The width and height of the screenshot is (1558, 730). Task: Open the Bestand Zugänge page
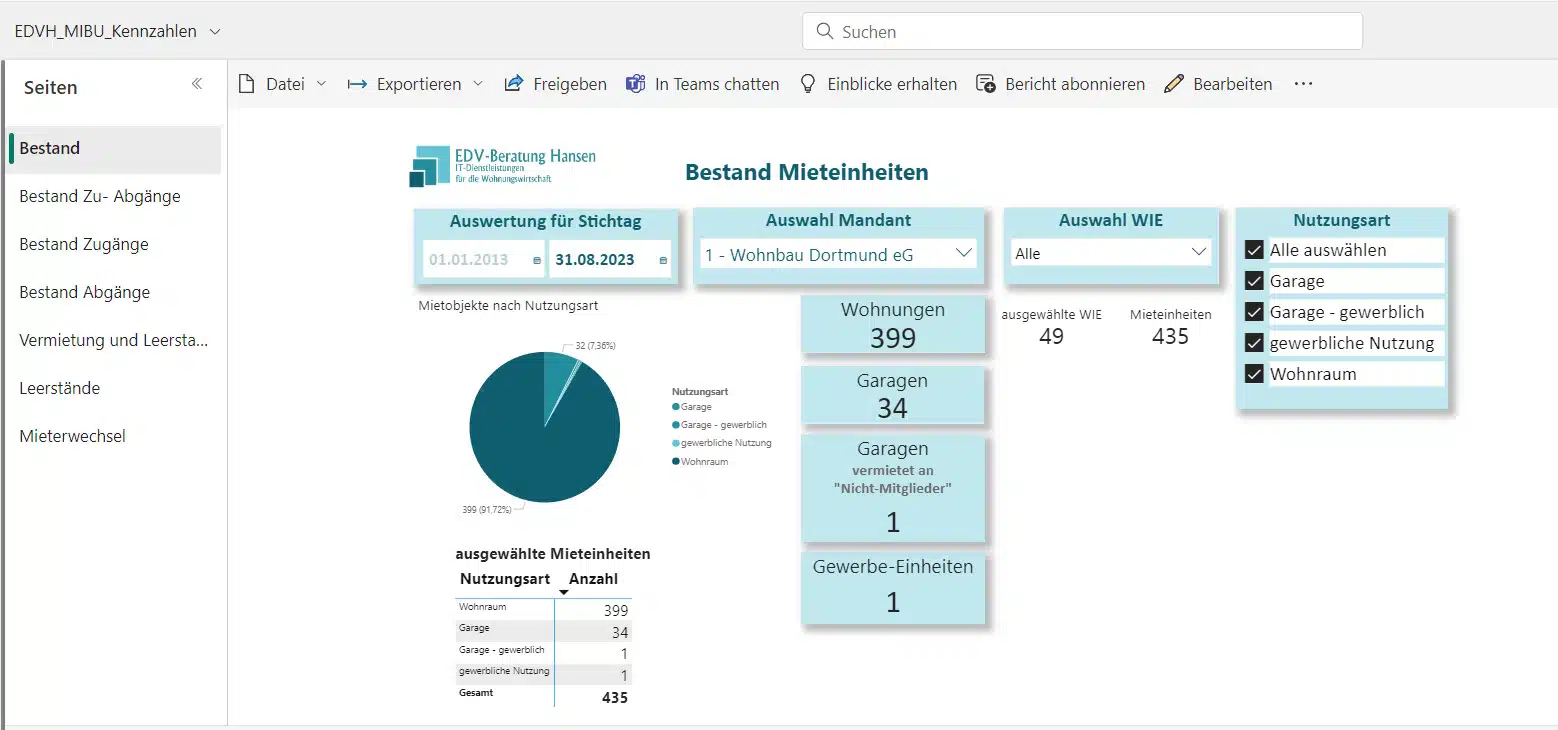[84, 244]
